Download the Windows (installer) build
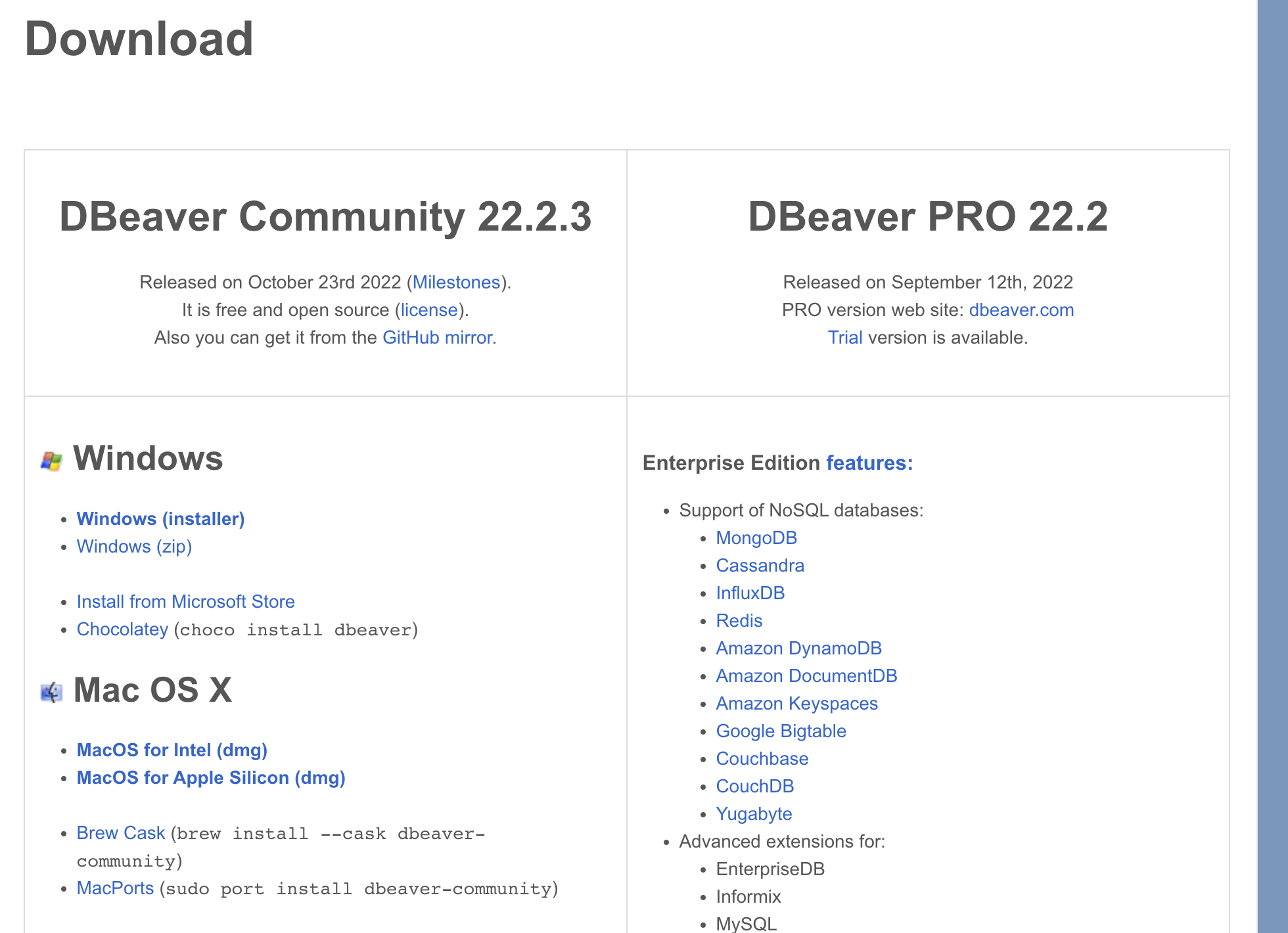The width and height of the screenshot is (1288, 933). 160,519
